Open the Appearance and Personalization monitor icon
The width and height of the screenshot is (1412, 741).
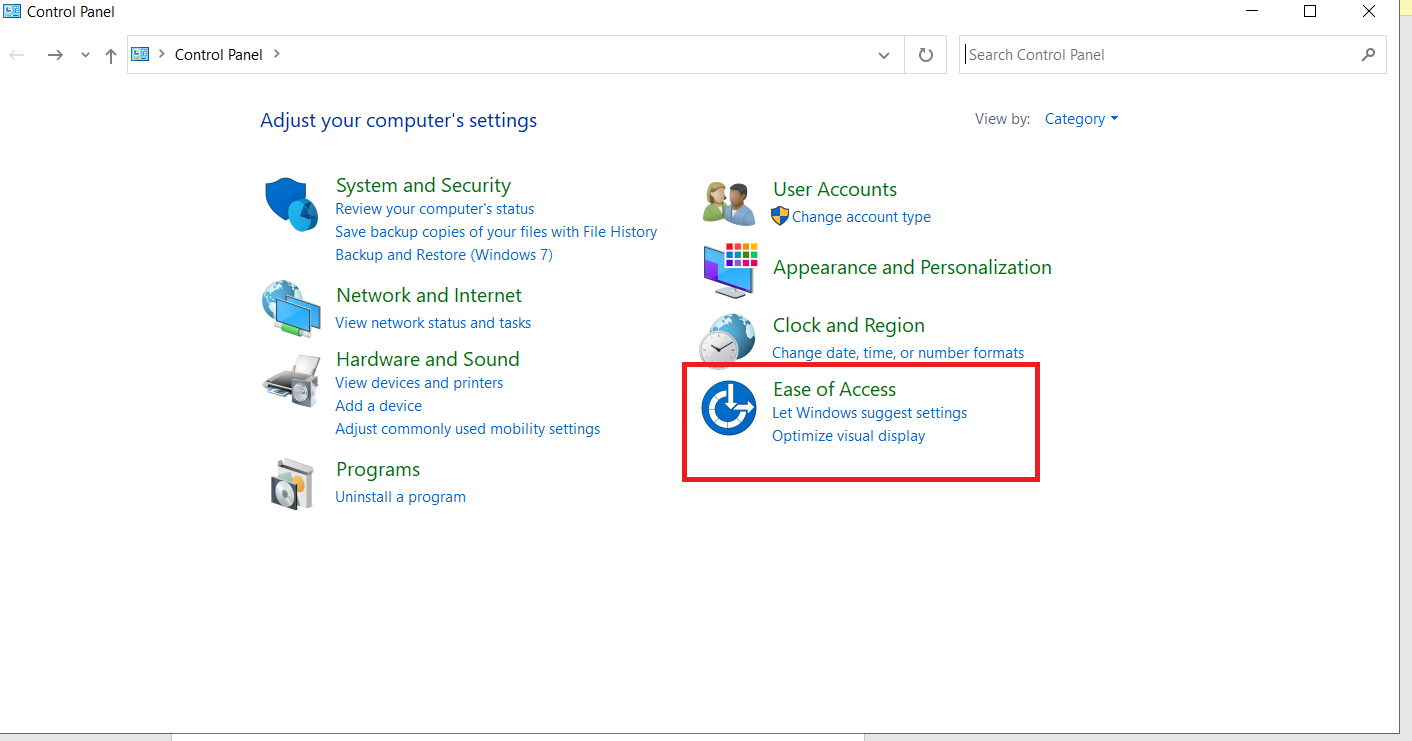click(x=728, y=270)
